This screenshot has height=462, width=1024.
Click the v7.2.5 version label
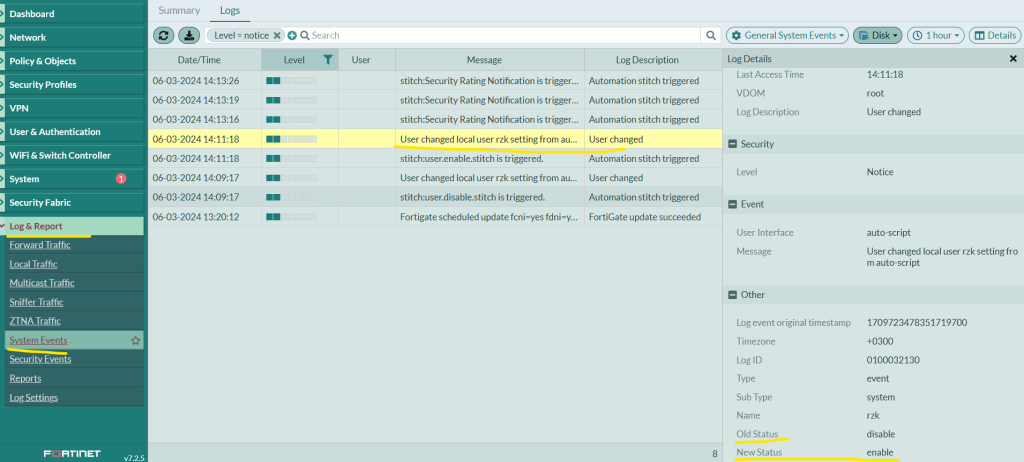(x=133, y=457)
